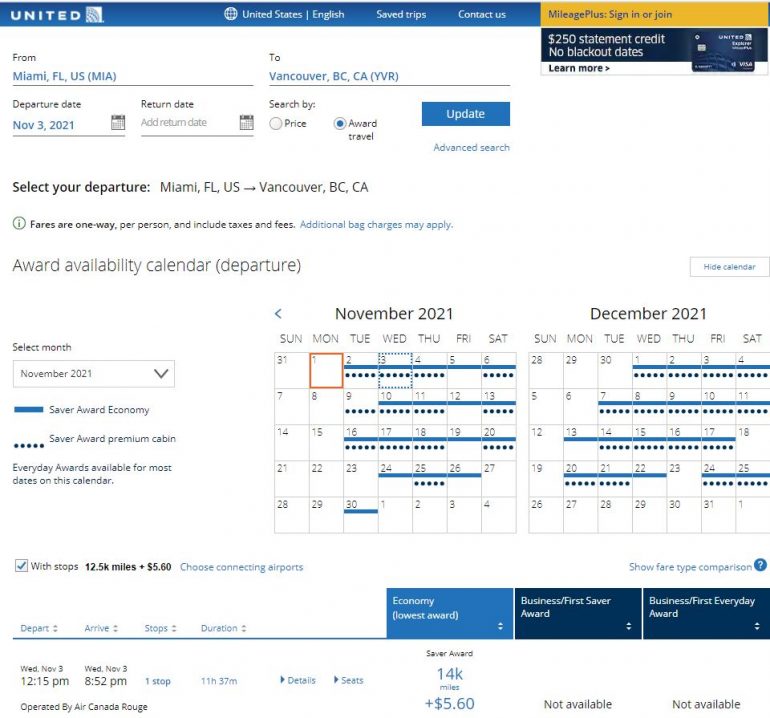Viewport: 770px width, 718px height.
Task: Expand flight Details for 12:15 pm flight
Action: (x=298, y=681)
